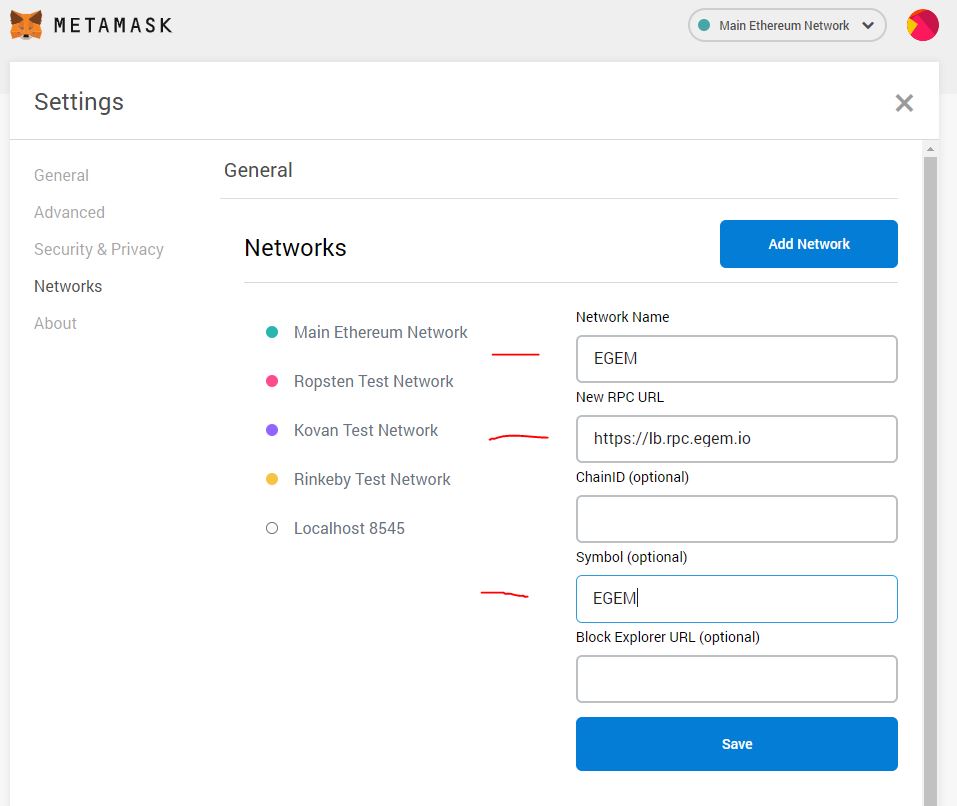Screen dimensions: 957x806
Task: Open the Advanced settings tab
Action: point(69,212)
